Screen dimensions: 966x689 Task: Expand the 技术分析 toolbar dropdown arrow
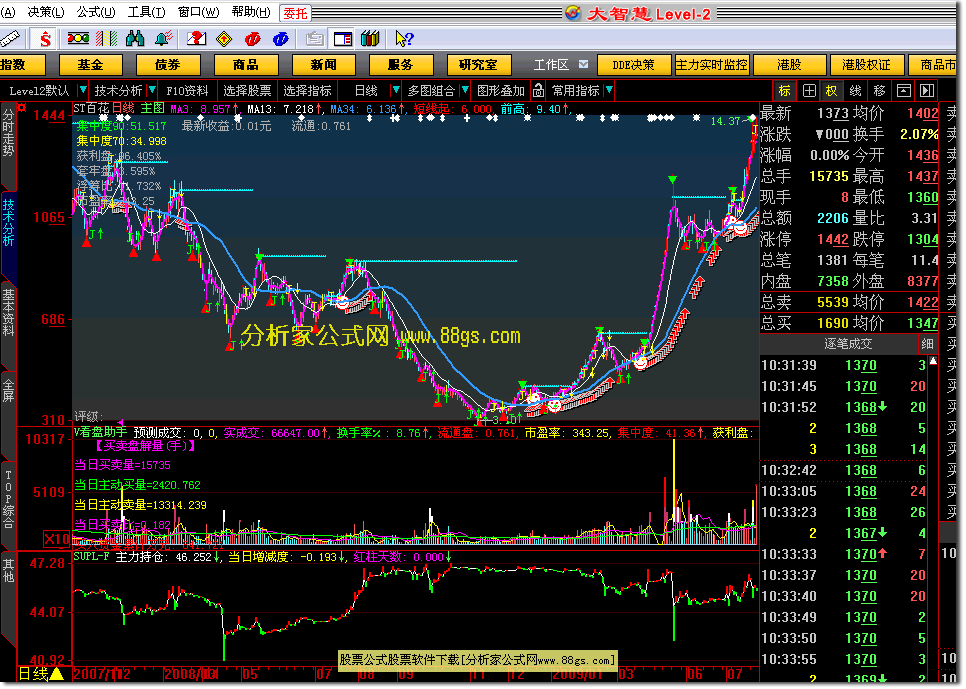tap(152, 91)
